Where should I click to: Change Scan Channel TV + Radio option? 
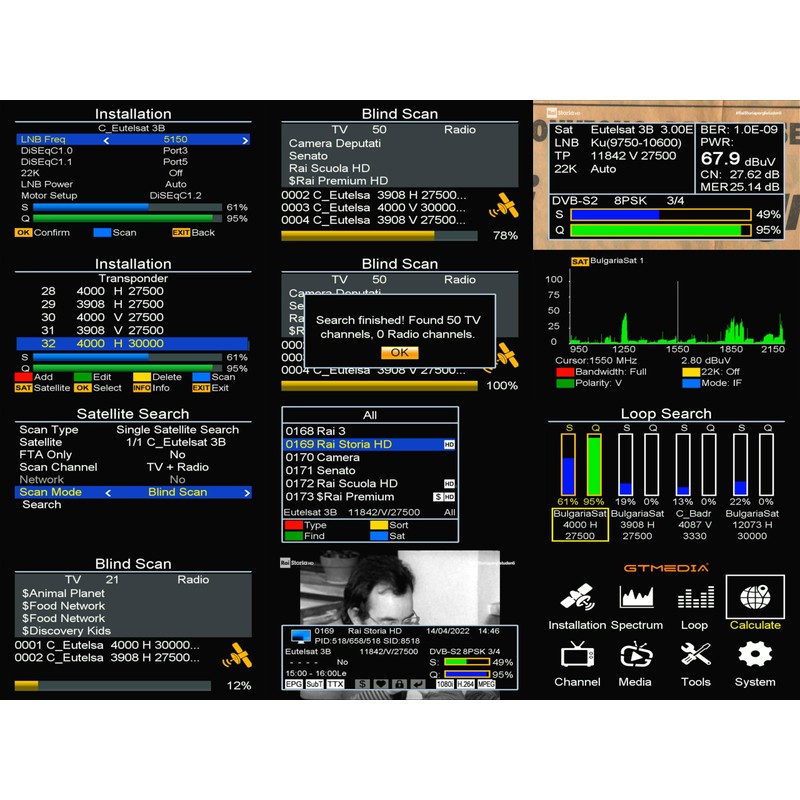(x=134, y=467)
